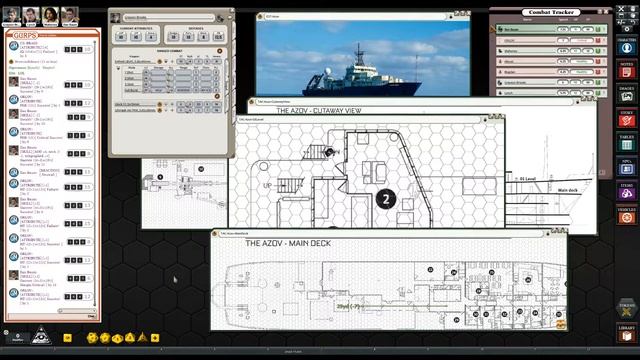Click the all-seeing eye GM pyramid icon

pos(41,335)
